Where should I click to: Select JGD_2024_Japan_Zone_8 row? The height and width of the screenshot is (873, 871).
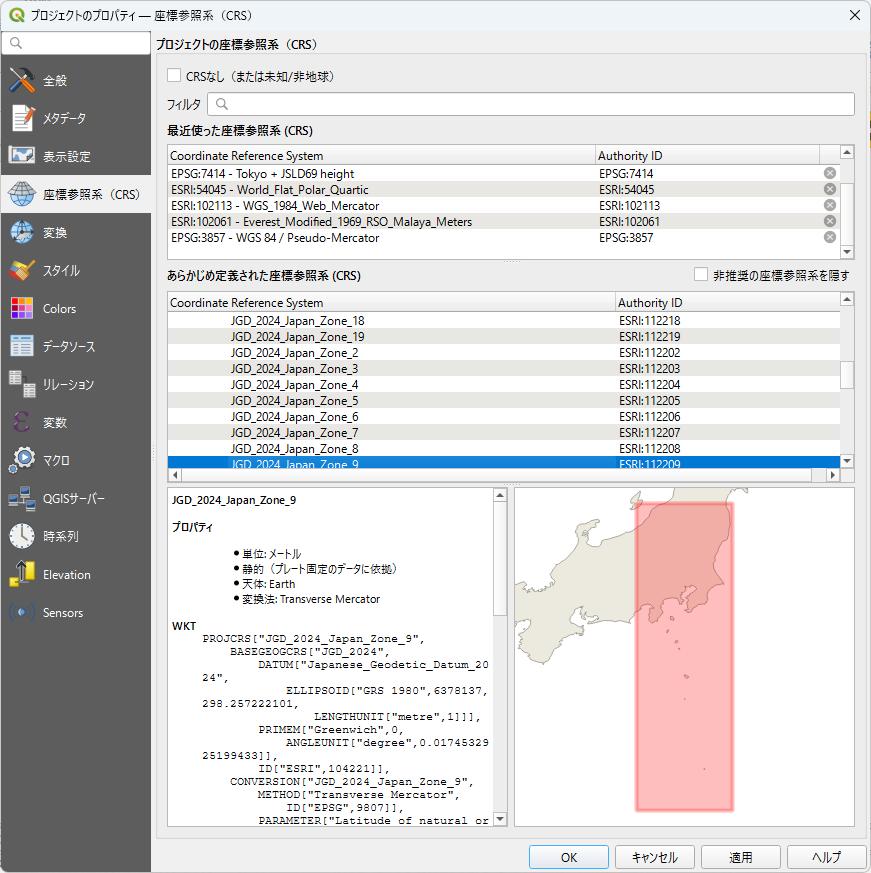tap(503, 449)
